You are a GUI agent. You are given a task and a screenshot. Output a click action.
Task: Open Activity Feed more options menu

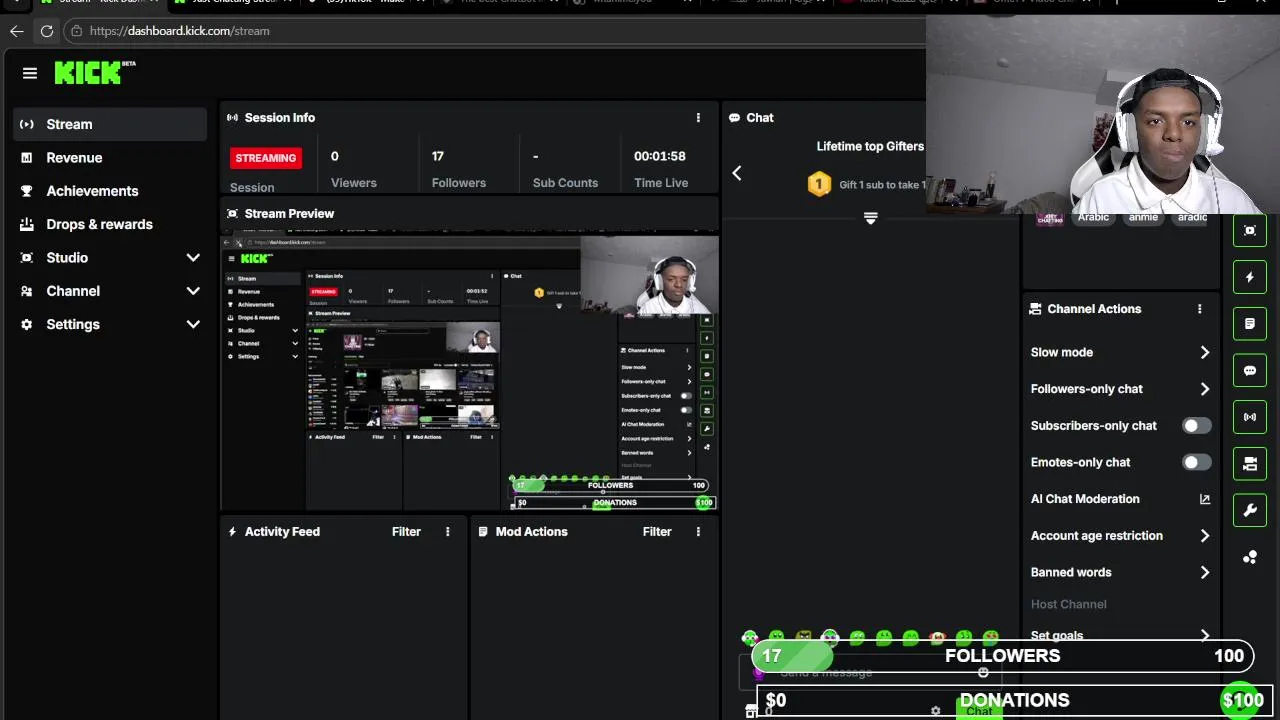(447, 532)
